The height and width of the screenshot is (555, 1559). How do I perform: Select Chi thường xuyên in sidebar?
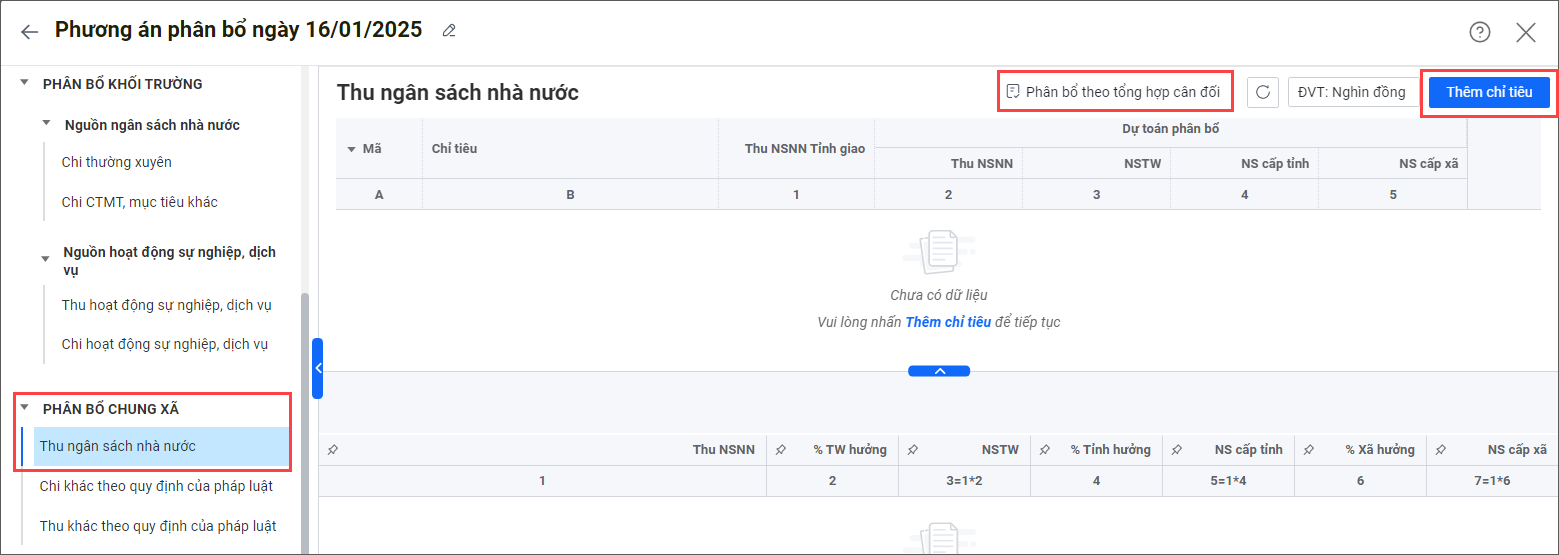tap(110, 162)
